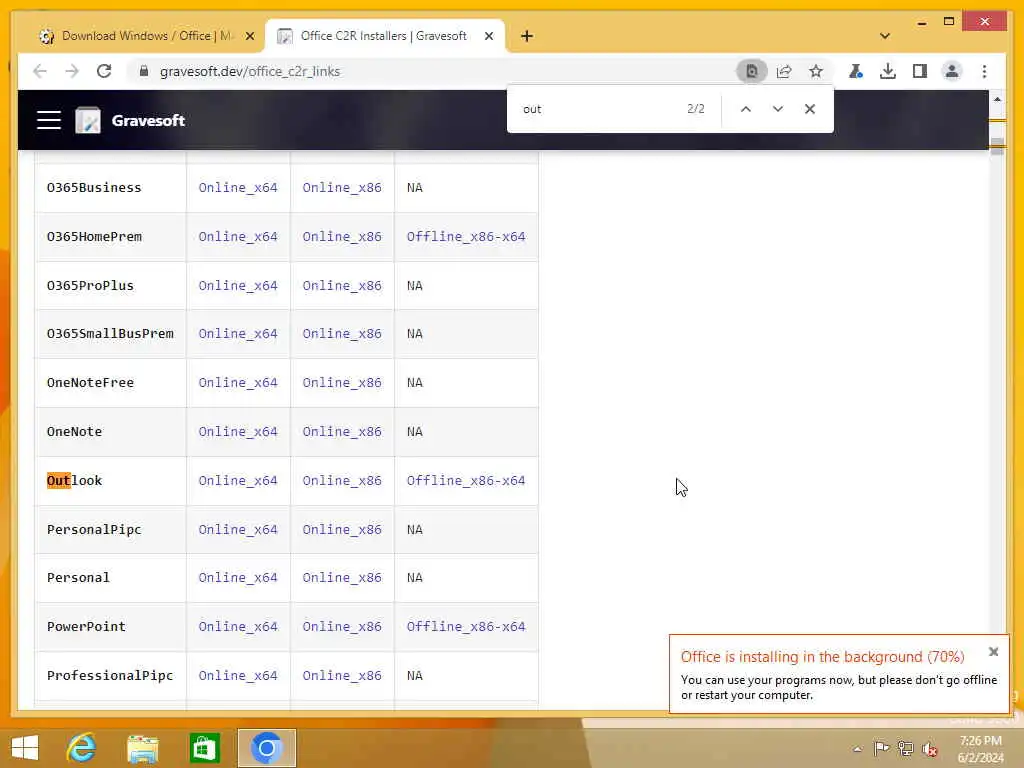Open PowerPoint Online_x64 link
This screenshot has height=768, width=1024.
click(238, 626)
